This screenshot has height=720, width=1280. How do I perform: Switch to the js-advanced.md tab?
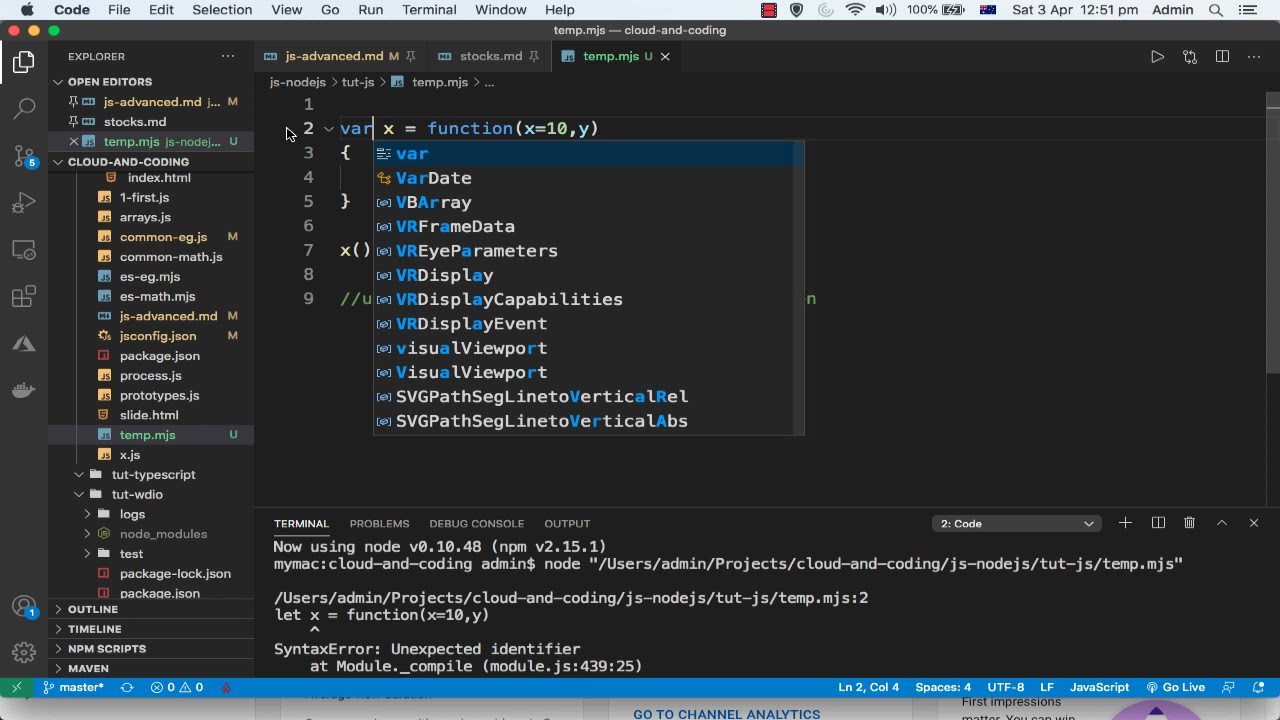click(x=334, y=56)
